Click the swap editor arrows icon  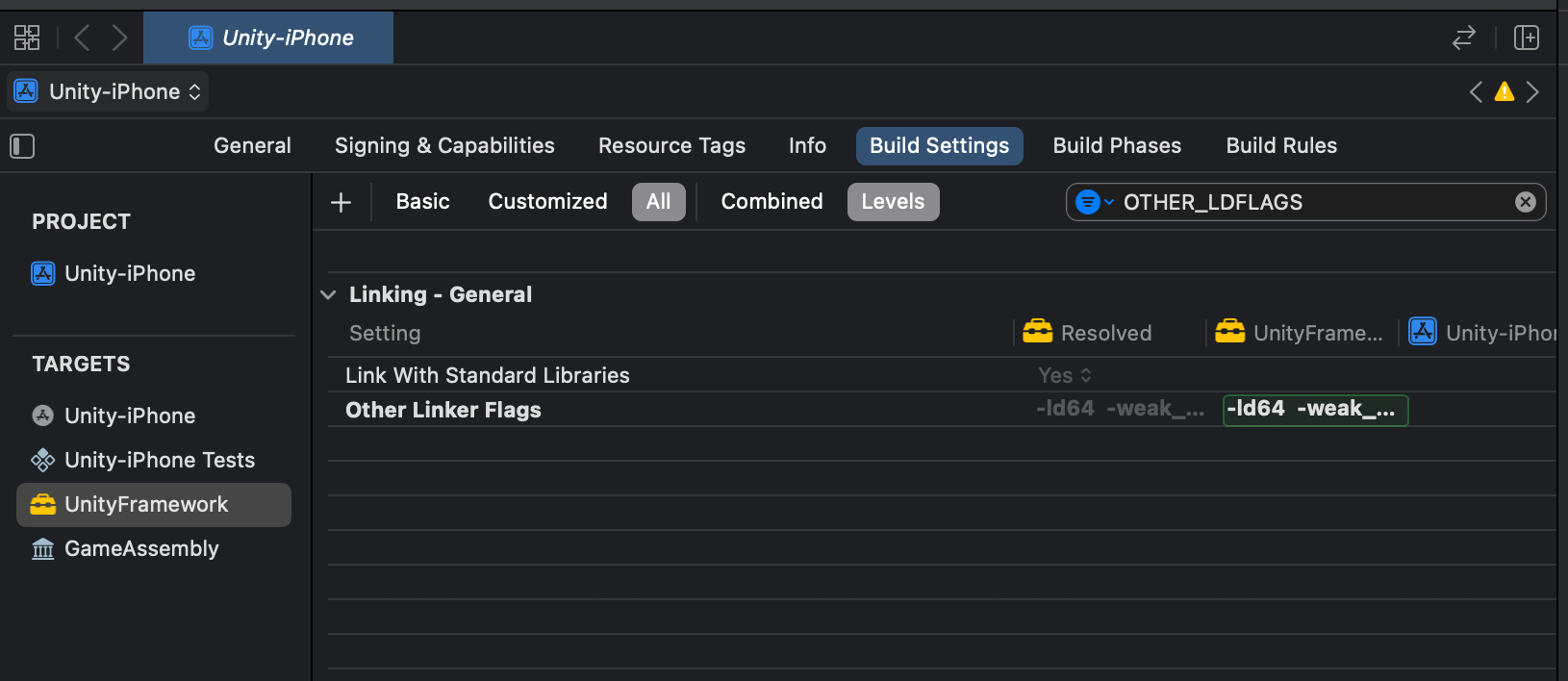[1463, 38]
